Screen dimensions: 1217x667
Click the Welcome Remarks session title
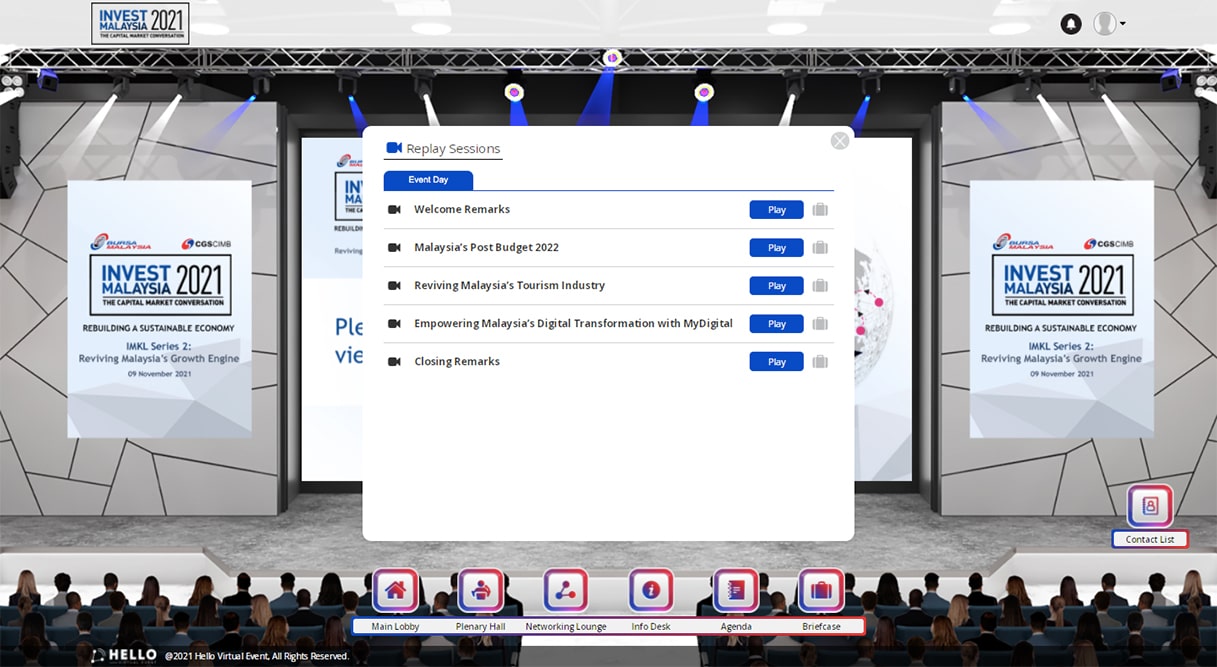coord(462,210)
